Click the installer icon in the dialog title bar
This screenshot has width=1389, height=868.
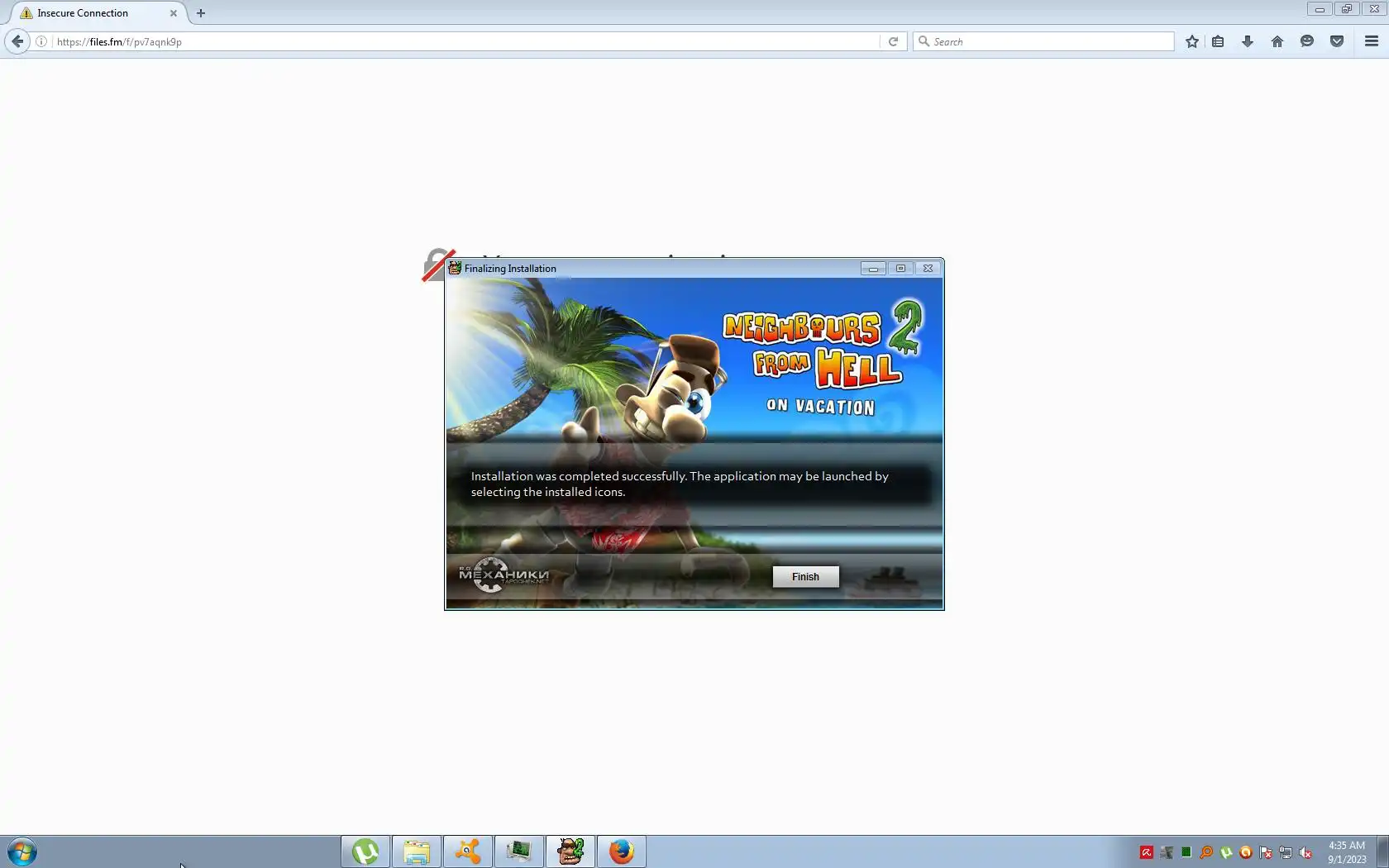click(455, 268)
